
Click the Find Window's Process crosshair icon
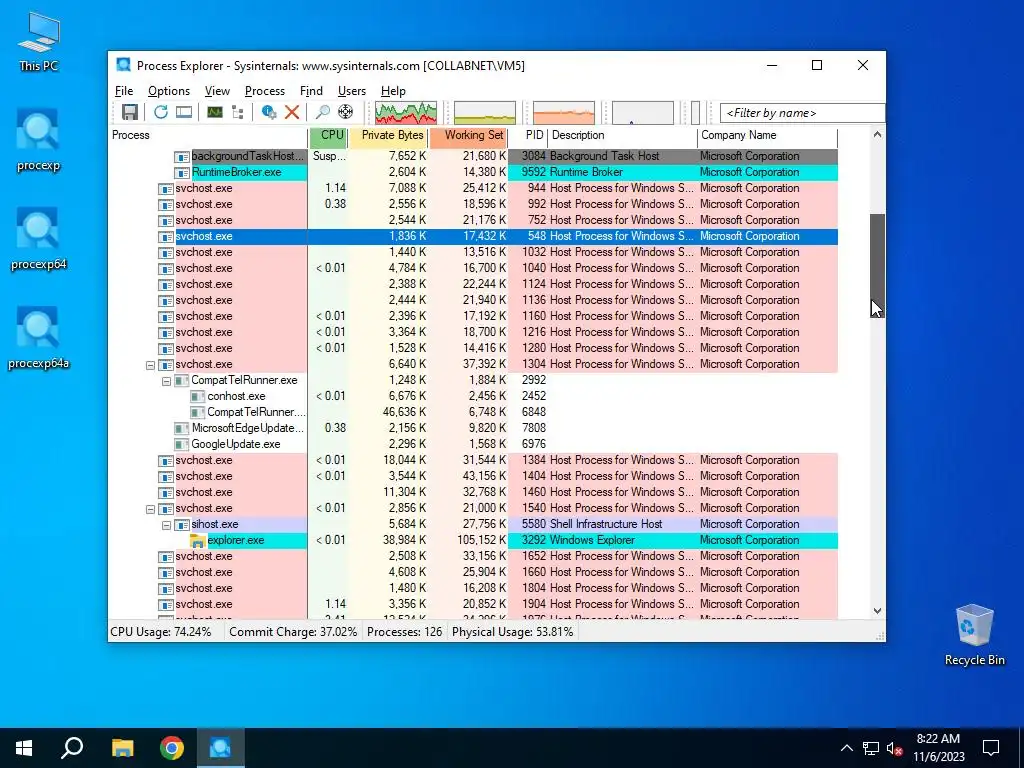pyautogui.click(x=345, y=112)
